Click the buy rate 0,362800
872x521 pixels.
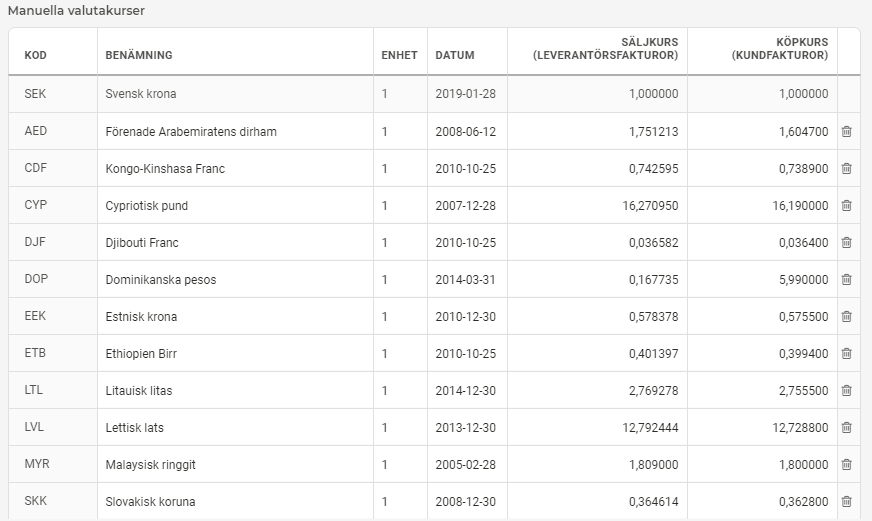coord(804,501)
